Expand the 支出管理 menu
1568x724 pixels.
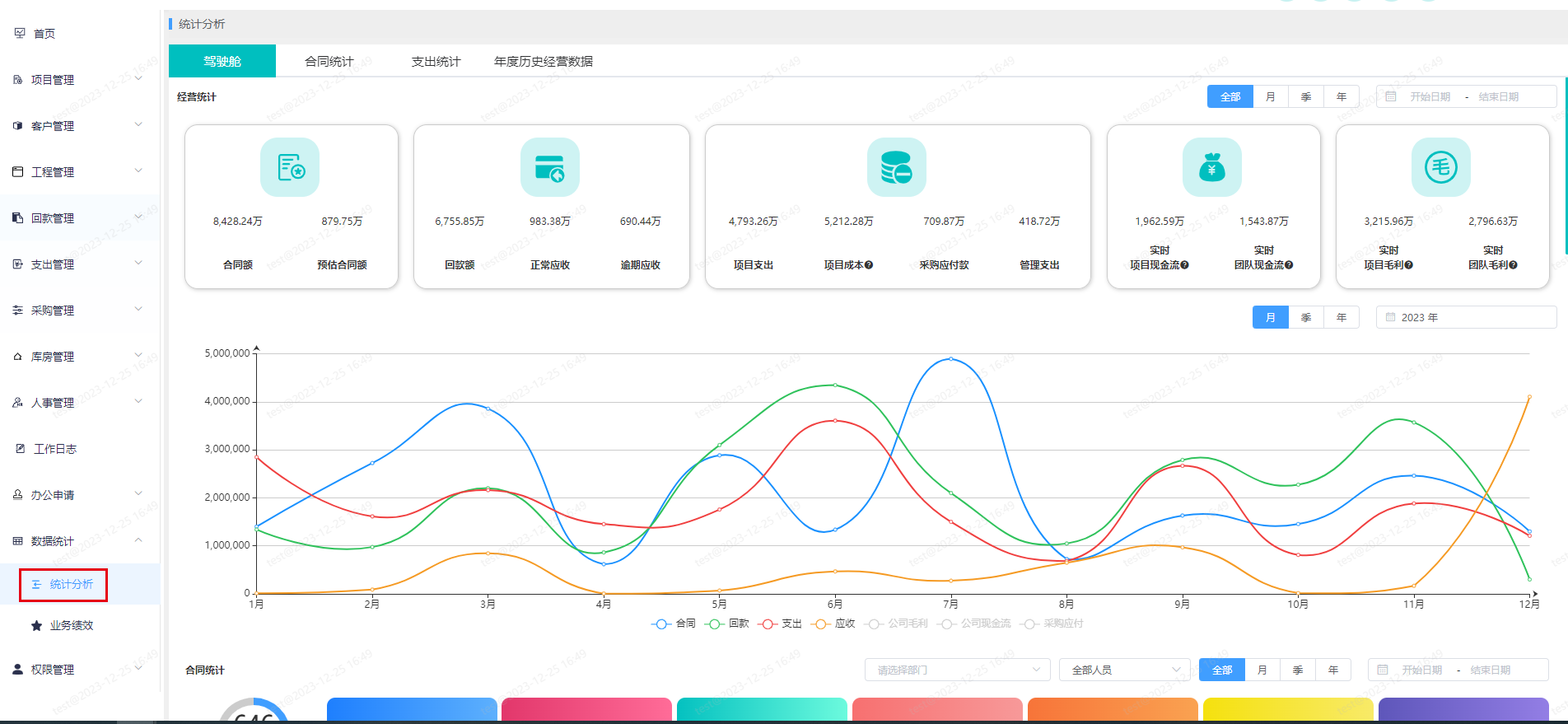coord(138,264)
